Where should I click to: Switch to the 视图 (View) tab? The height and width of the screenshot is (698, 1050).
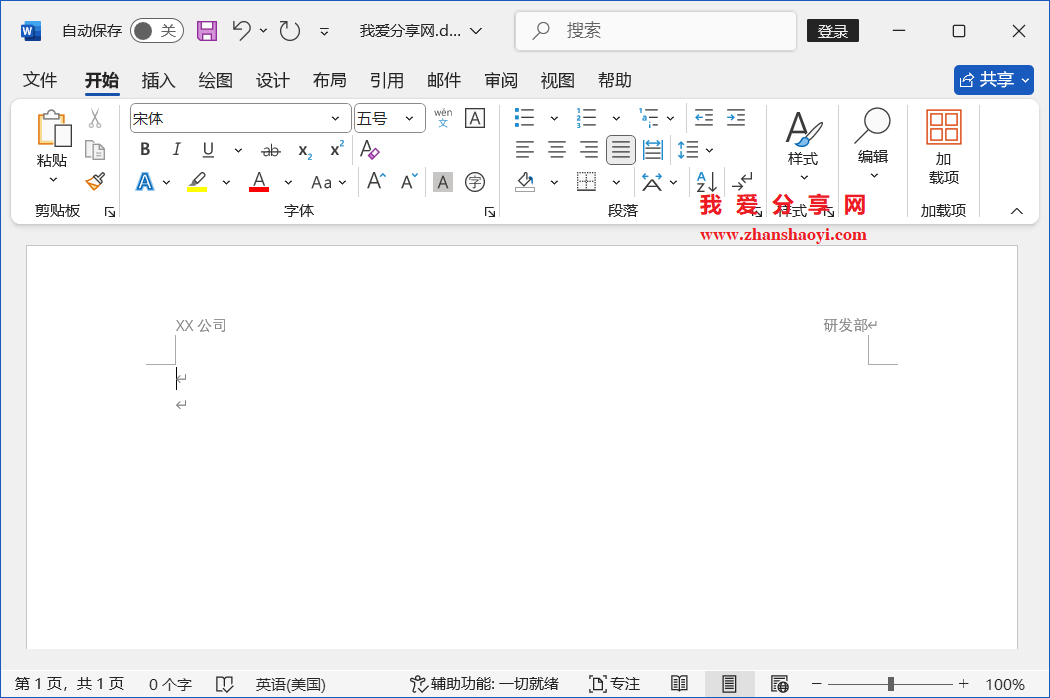[x=558, y=80]
